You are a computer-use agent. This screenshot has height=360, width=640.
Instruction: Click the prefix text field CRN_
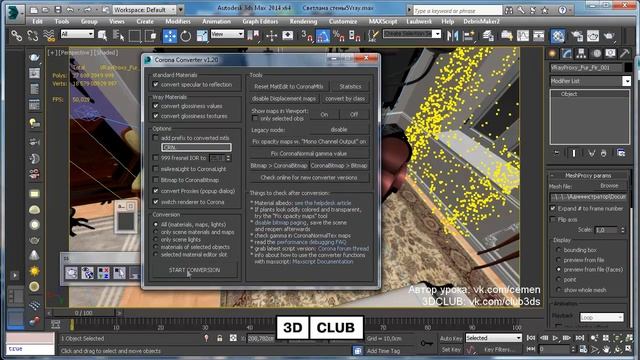[196, 147]
